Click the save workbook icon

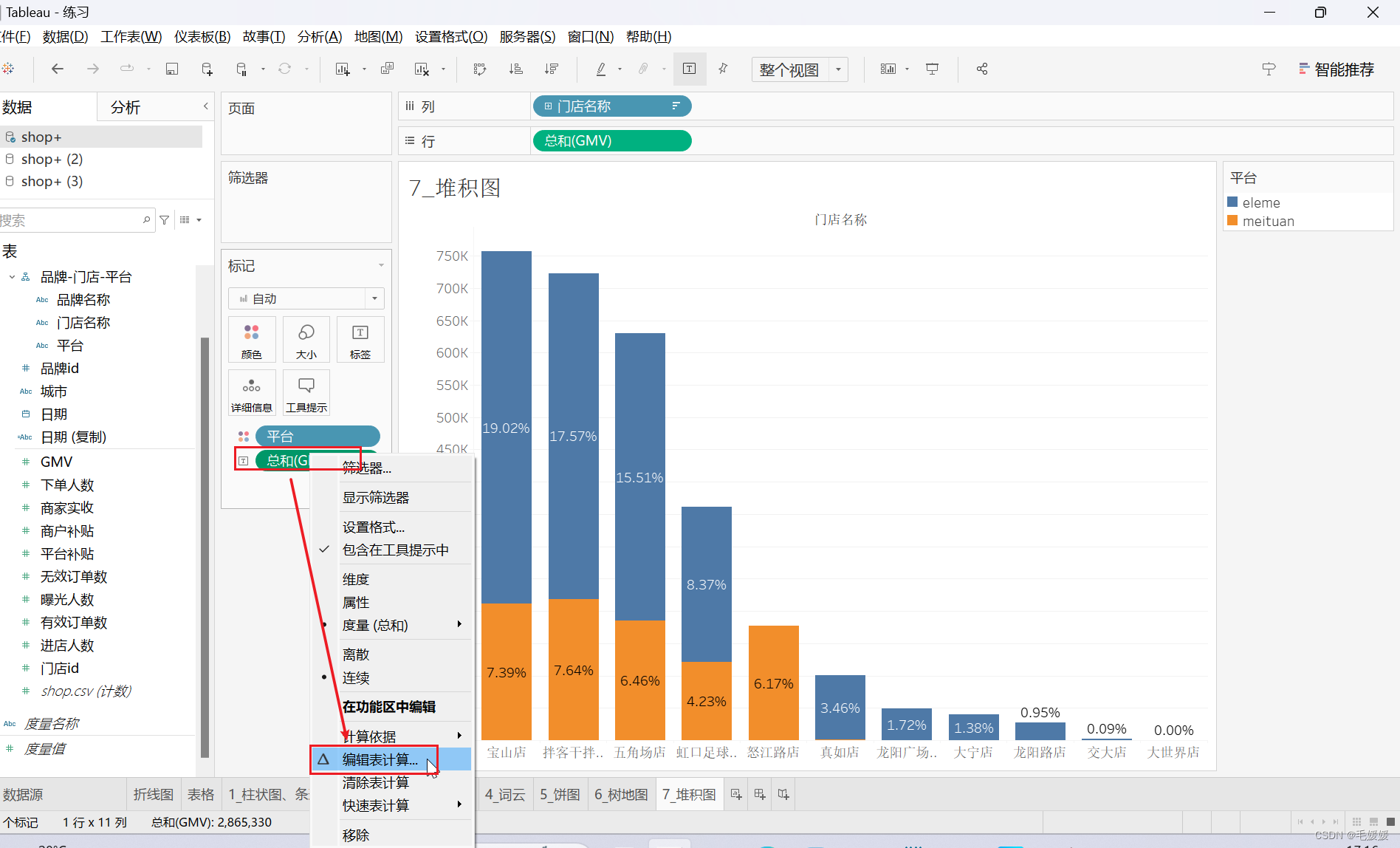tap(171, 69)
